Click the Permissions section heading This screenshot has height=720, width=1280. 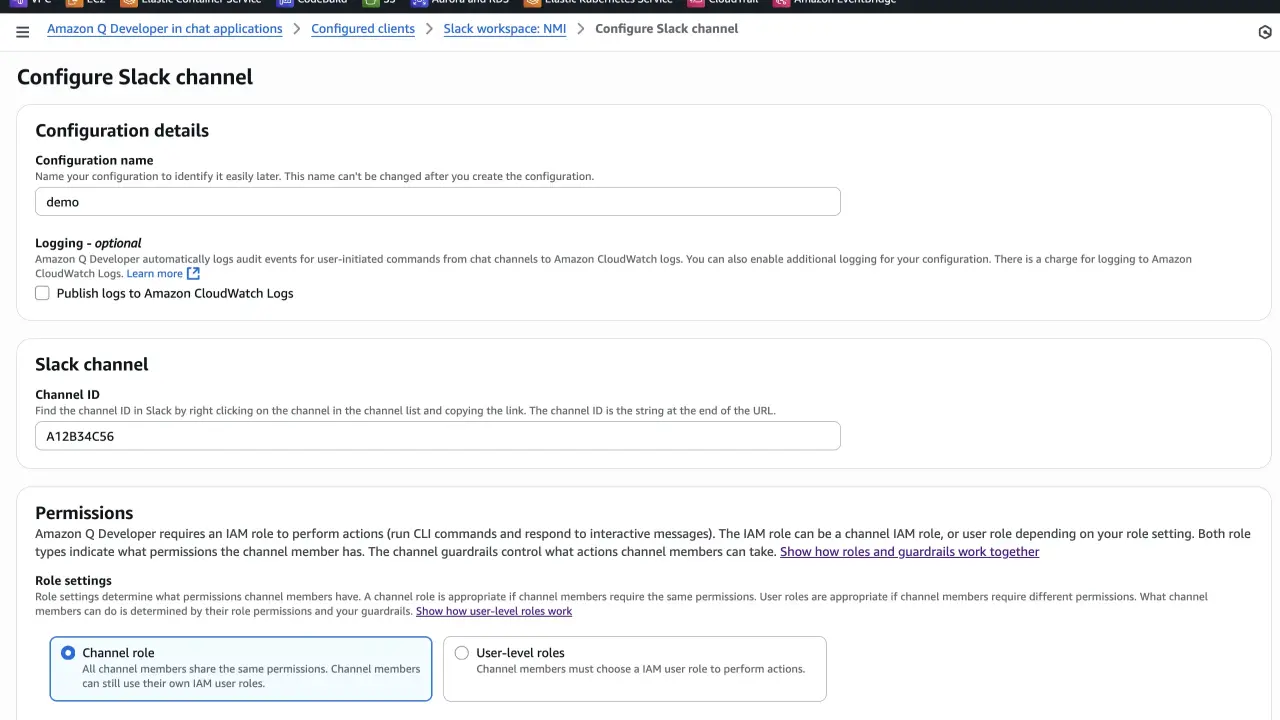pyautogui.click(x=84, y=513)
